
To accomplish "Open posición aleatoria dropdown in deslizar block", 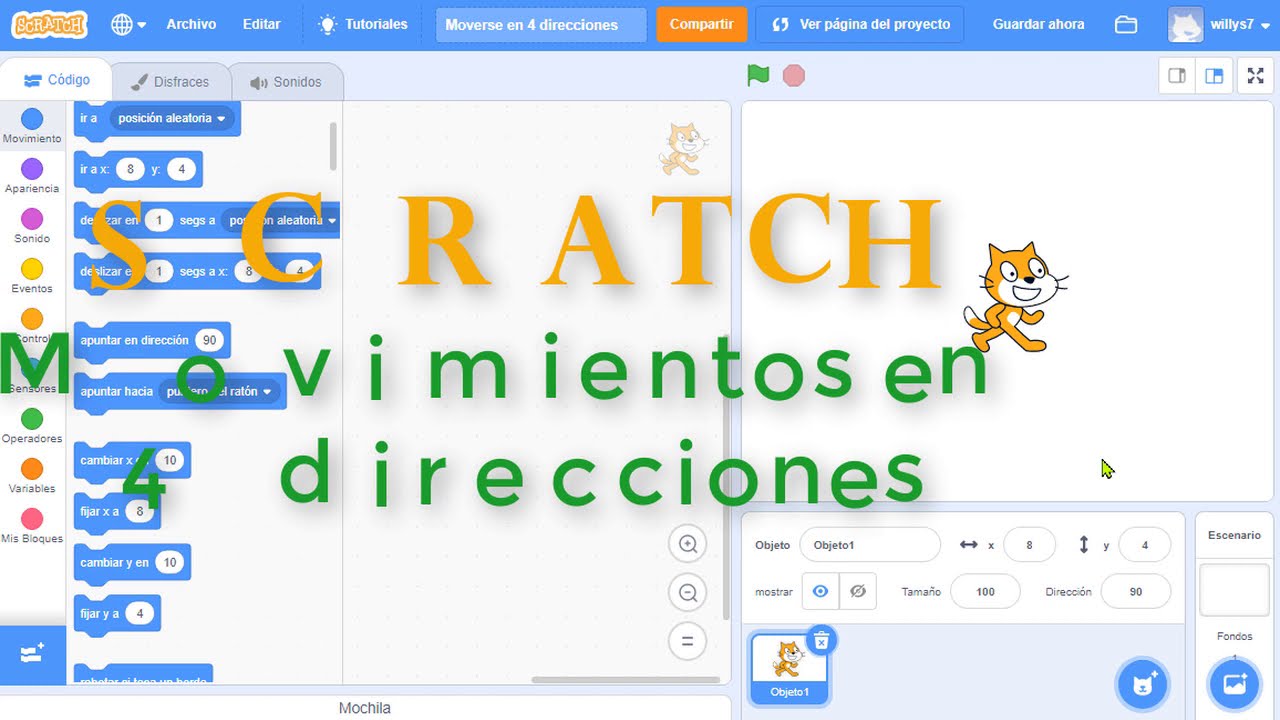I will (x=280, y=220).
